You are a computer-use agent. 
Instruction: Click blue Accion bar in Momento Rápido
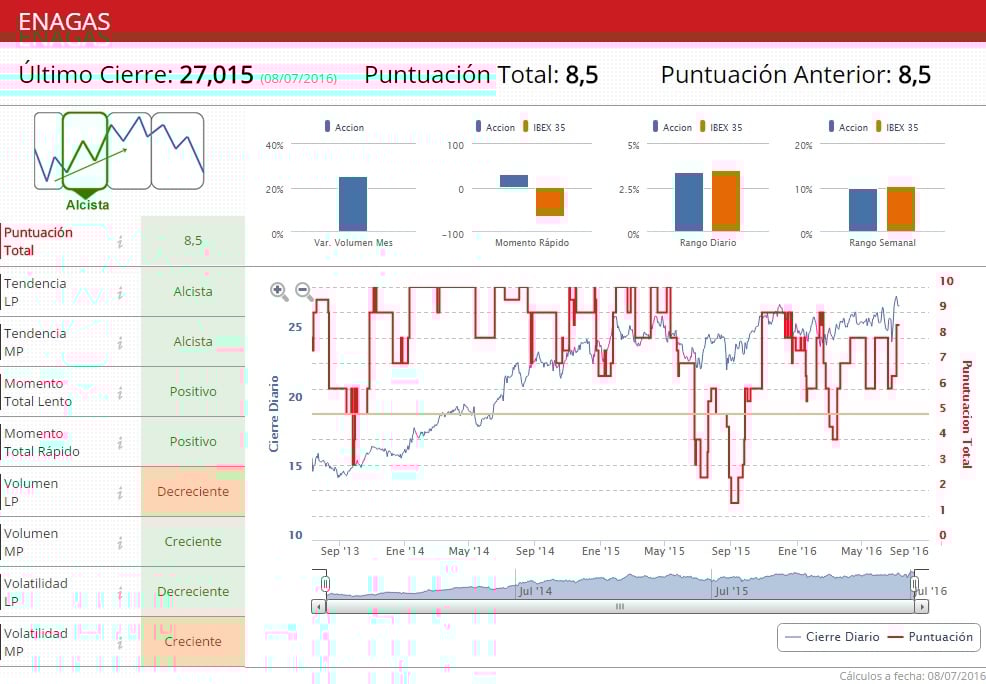(x=514, y=181)
